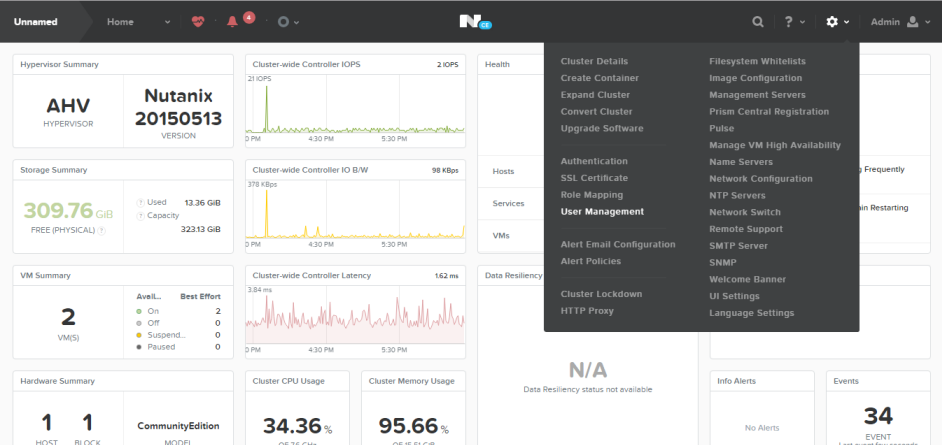The height and width of the screenshot is (445, 942).
Task: Open the cluster health heart icon
Action: pos(198,22)
